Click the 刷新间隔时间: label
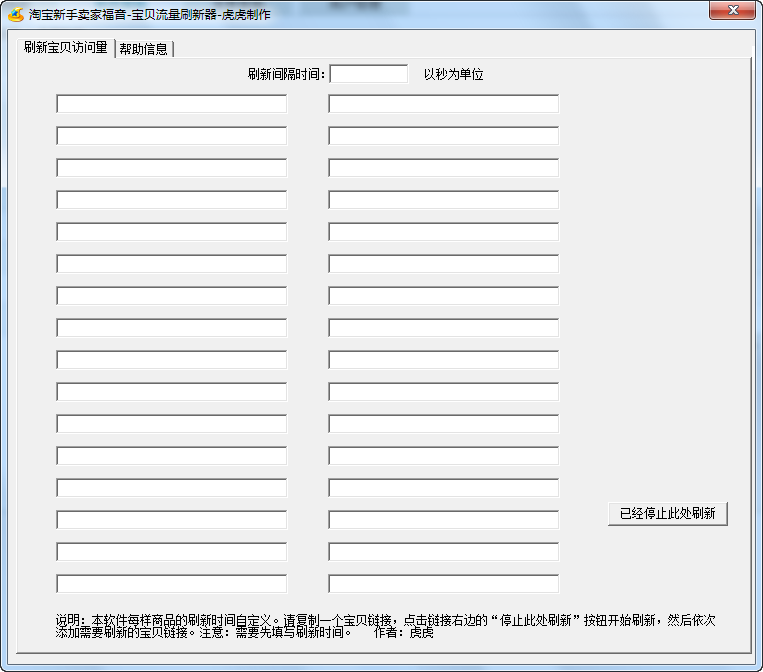763x672 pixels. pyautogui.click(x=286, y=74)
